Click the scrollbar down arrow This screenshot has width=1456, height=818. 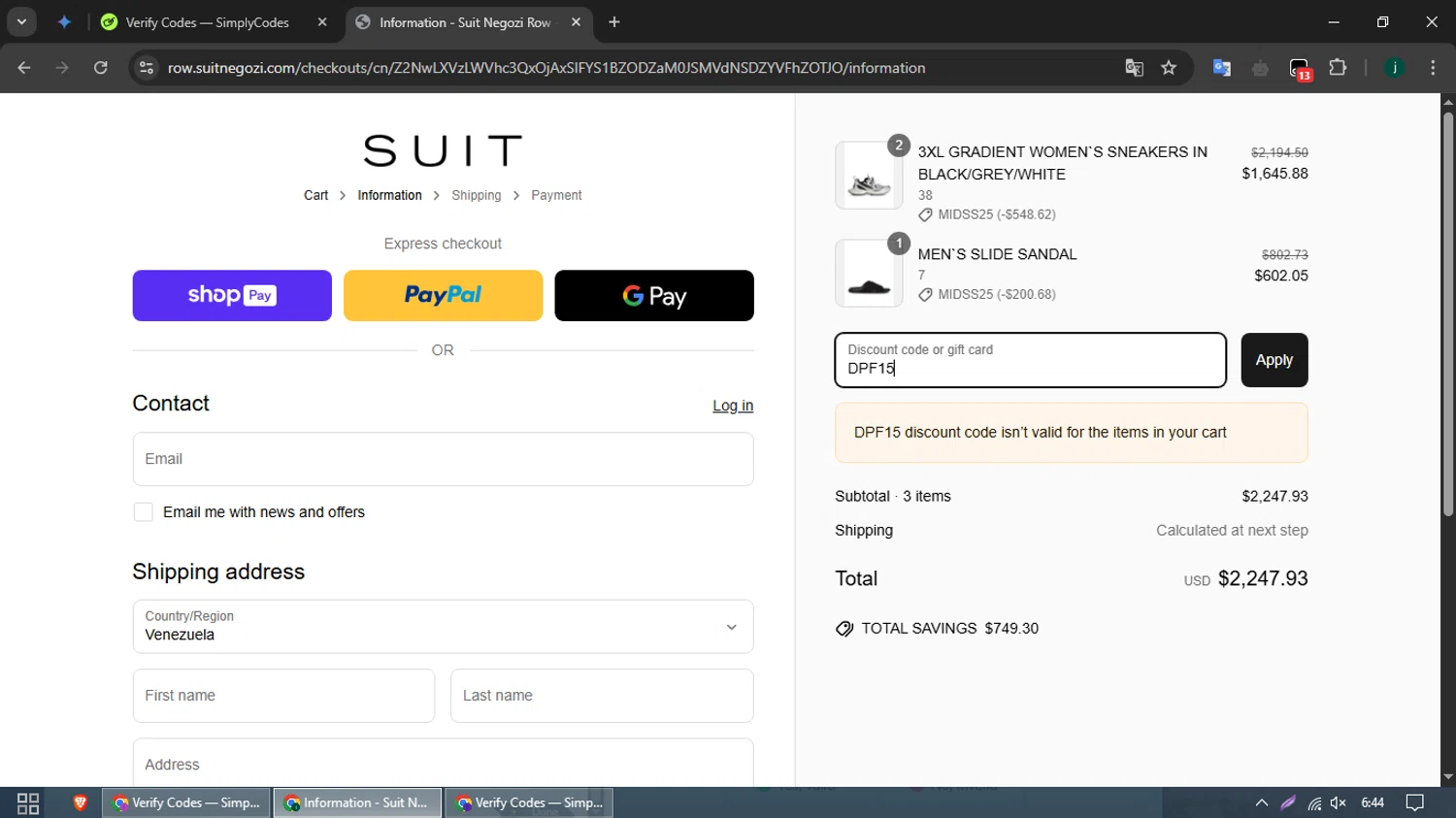[x=1448, y=777]
